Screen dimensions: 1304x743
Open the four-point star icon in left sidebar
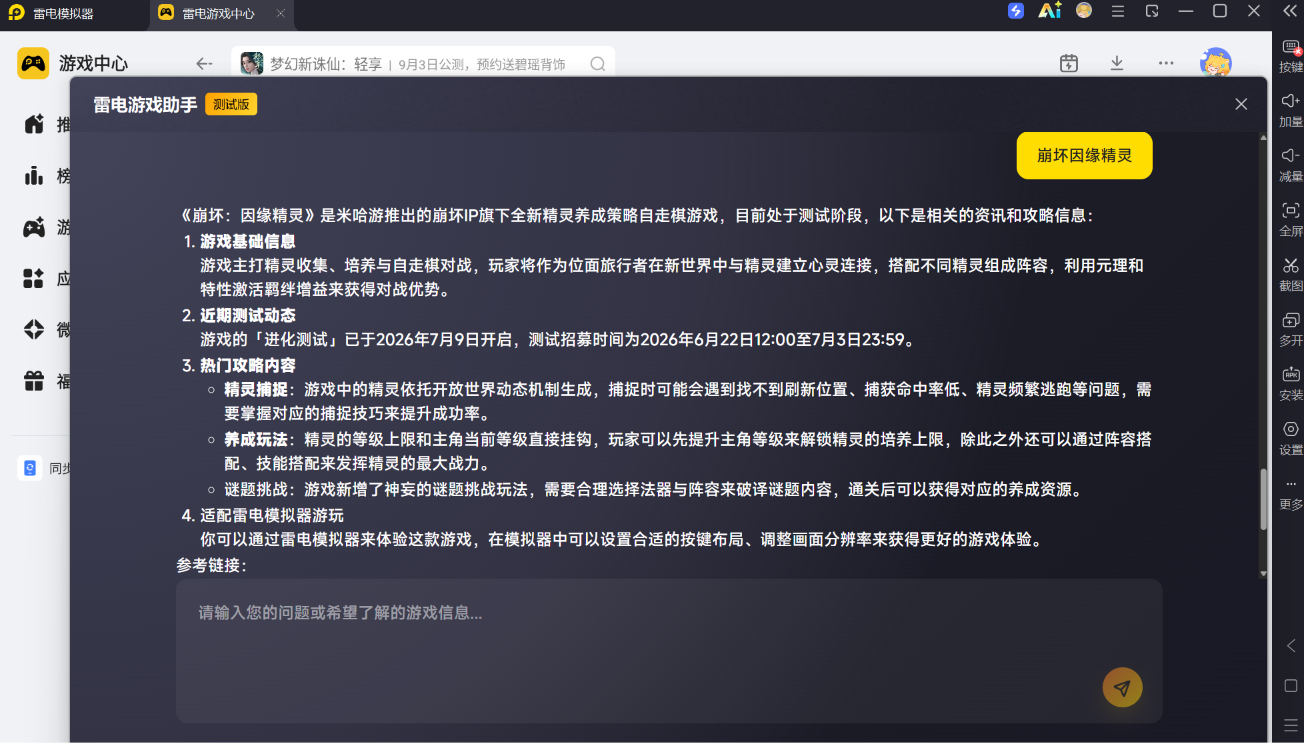pyautogui.click(x=34, y=329)
